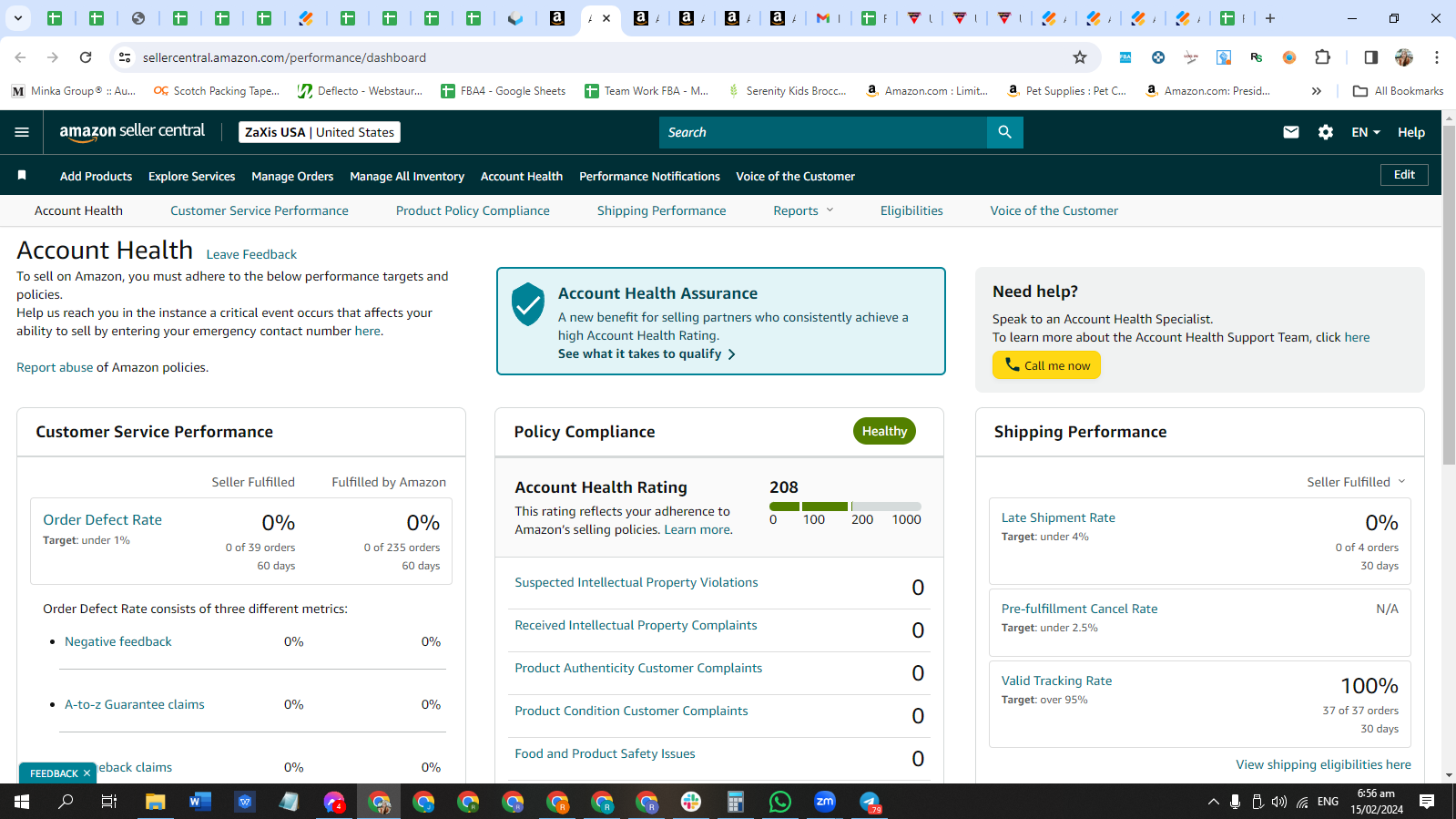Click the Call me now button
This screenshot has width=1456, height=819.
[x=1046, y=365]
